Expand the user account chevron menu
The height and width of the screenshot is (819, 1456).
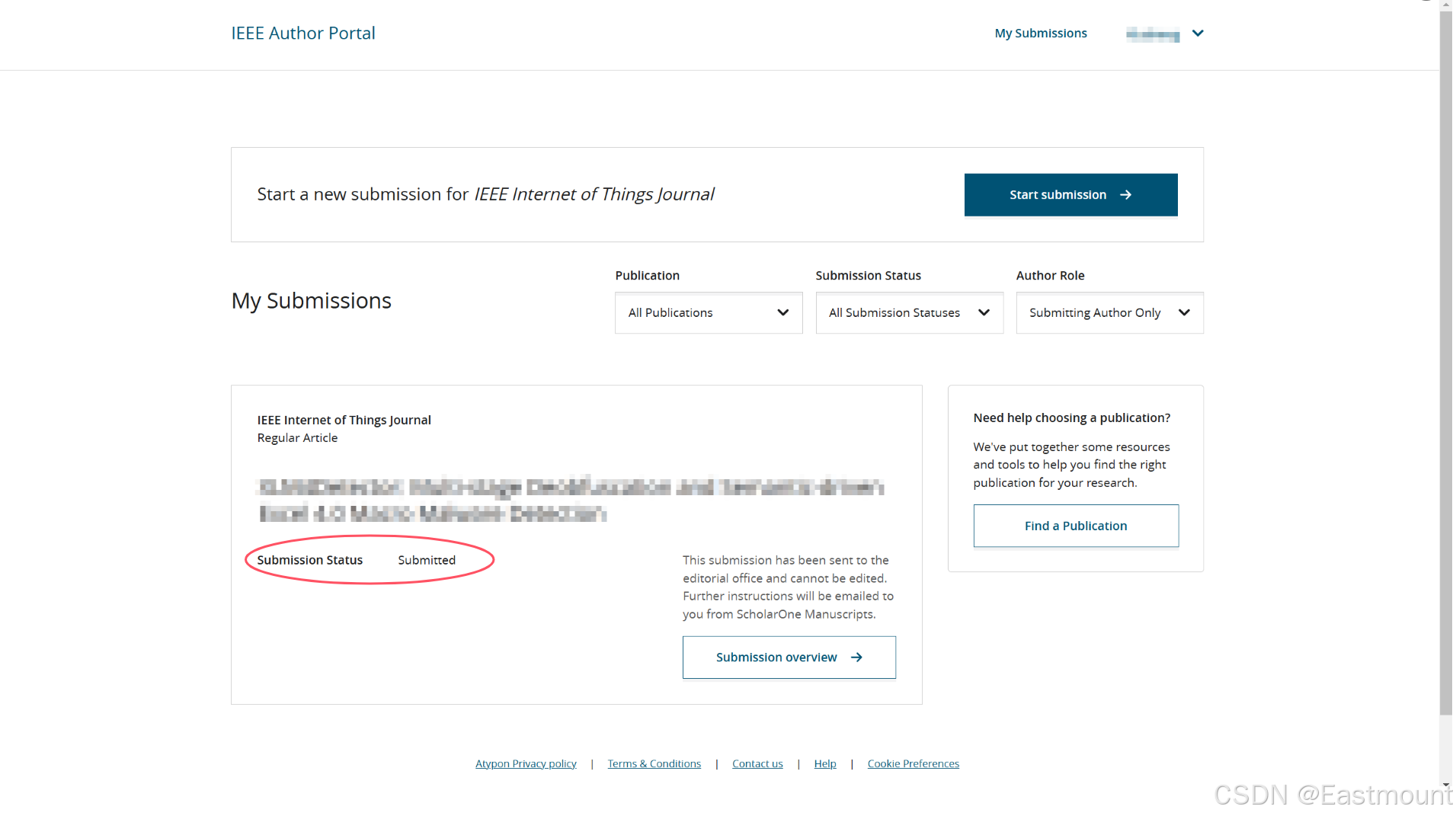click(x=1198, y=33)
